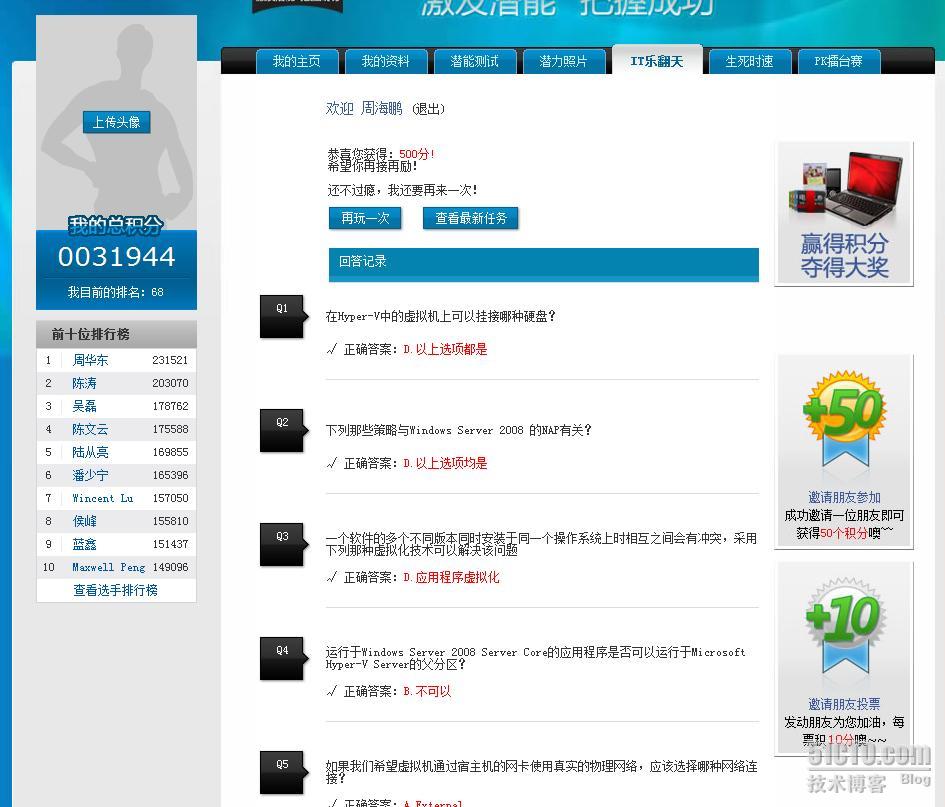Open the 邀请朋友参加 invite link
This screenshot has height=807, width=945.
(x=844, y=497)
